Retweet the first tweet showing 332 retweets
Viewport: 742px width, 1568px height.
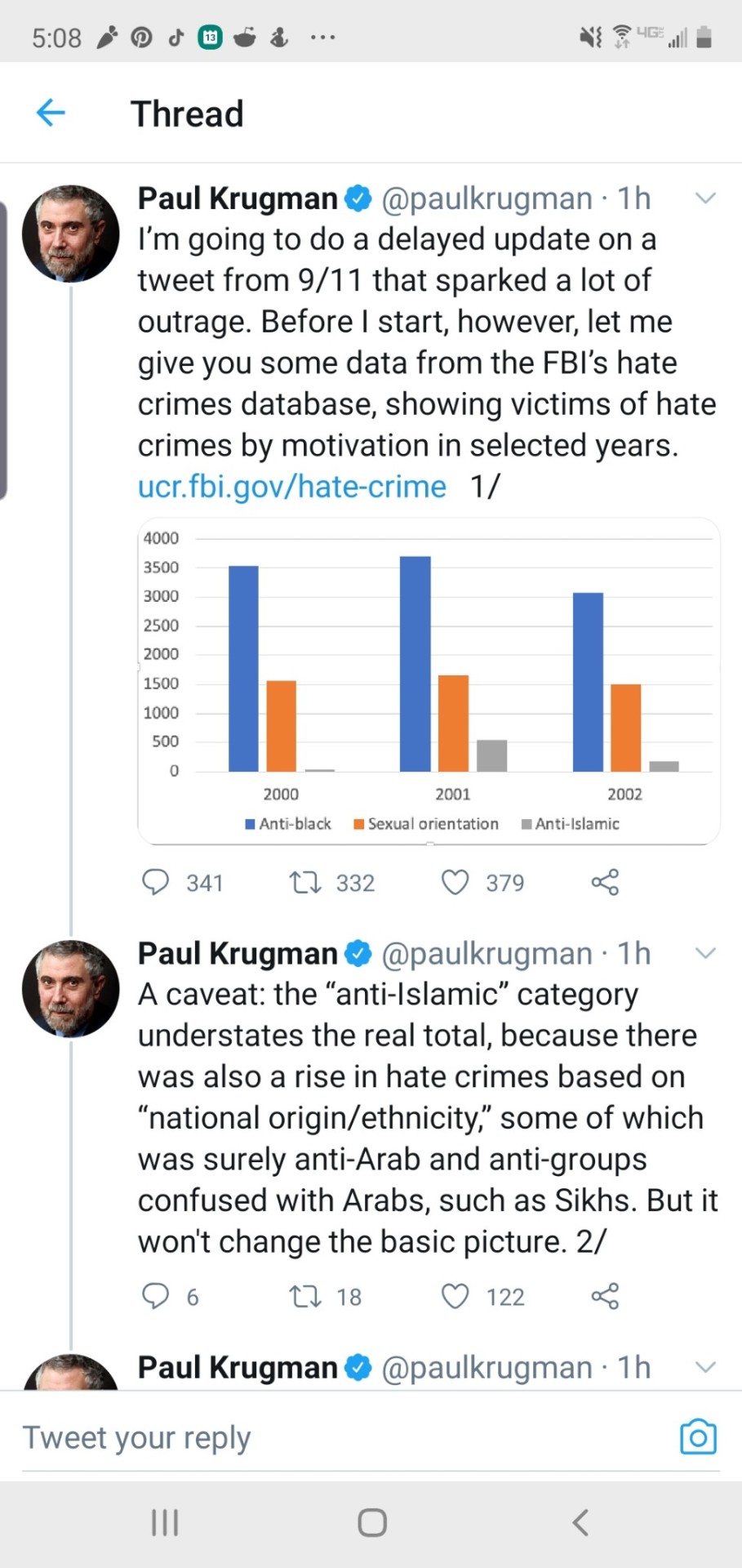point(306,882)
